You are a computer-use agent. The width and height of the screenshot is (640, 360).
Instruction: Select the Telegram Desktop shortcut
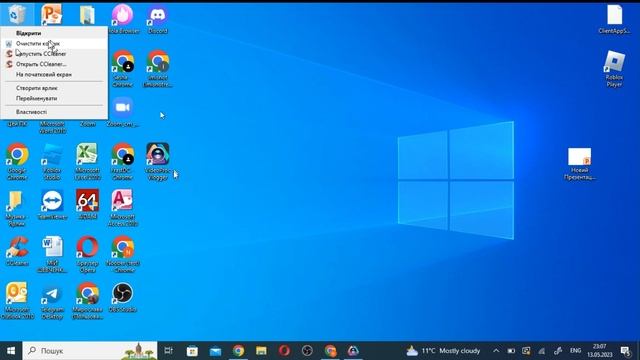[52, 300]
